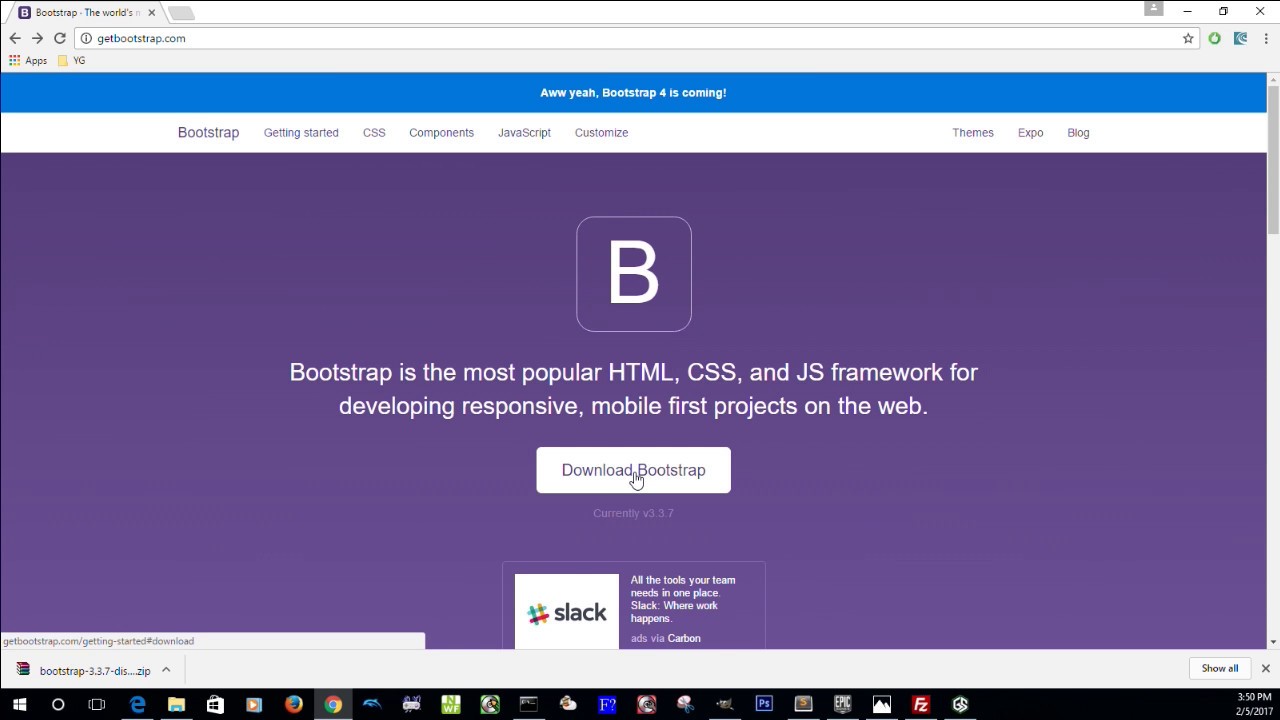Viewport: 1280px width, 720px height.
Task: Click the browser Forward arrow
Action: [x=37, y=38]
